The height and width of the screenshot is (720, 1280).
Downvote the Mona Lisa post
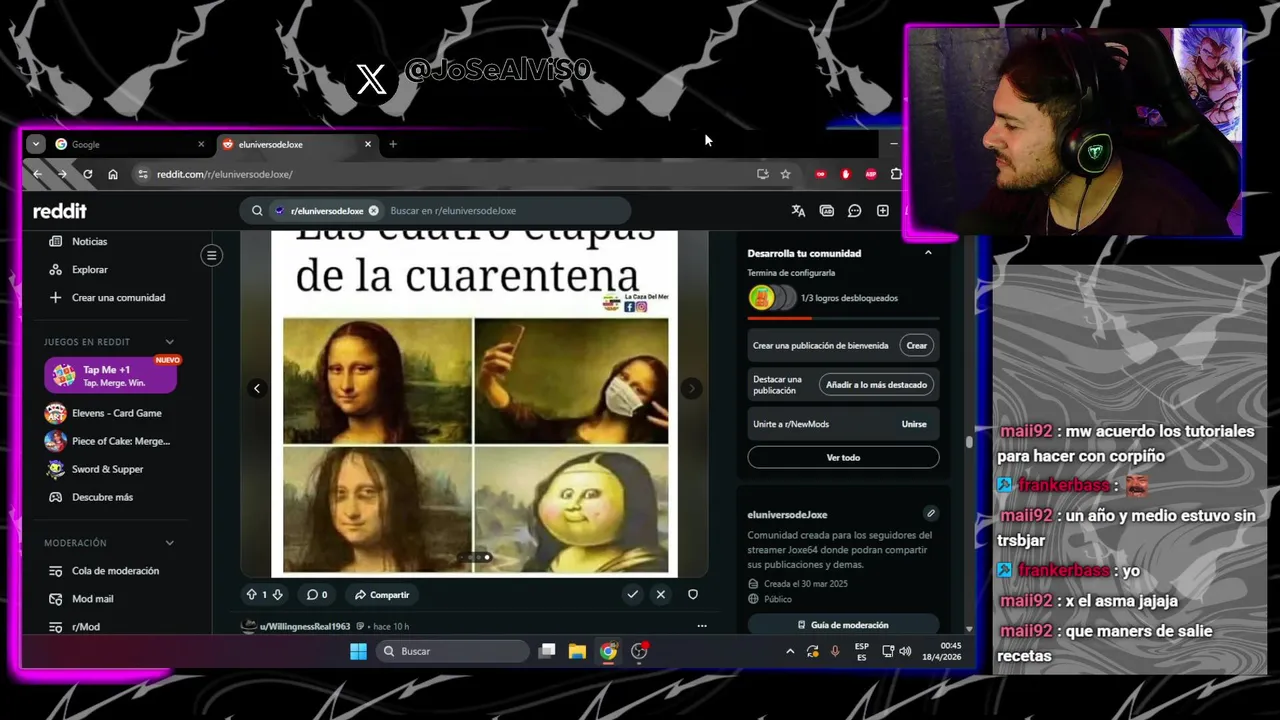coord(278,594)
